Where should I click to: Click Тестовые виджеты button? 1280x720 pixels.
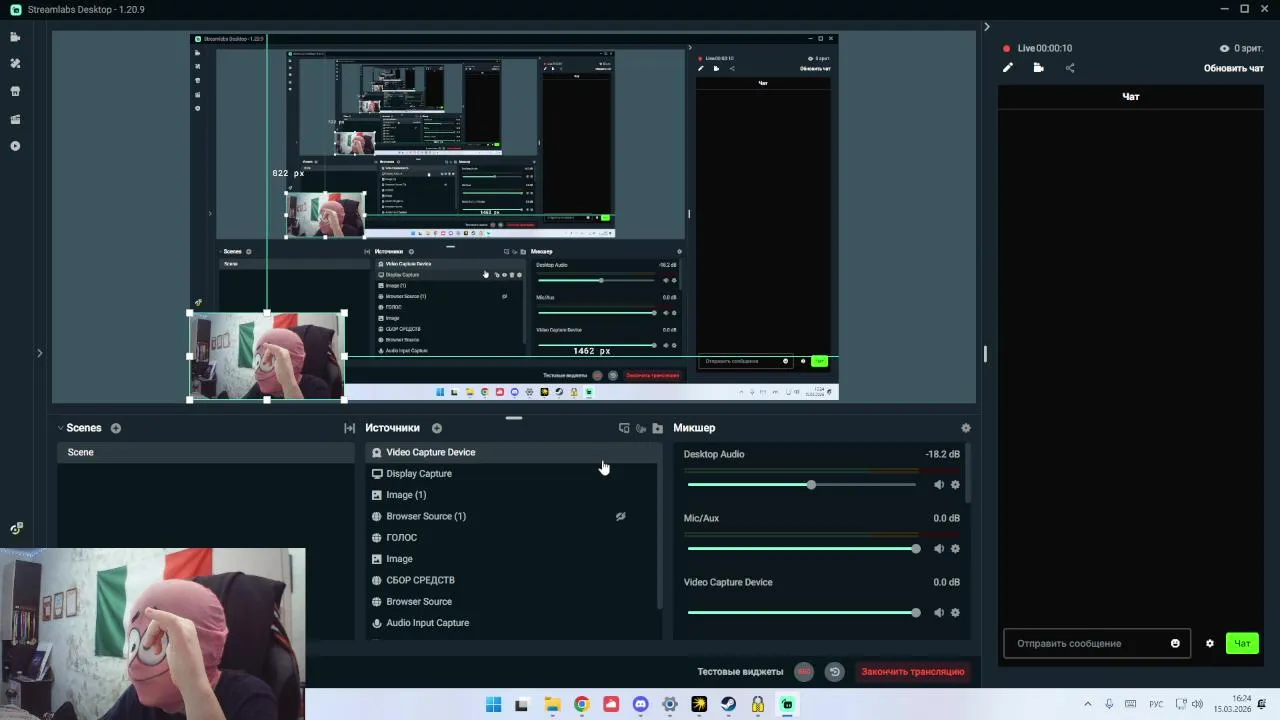pyautogui.click(x=740, y=672)
